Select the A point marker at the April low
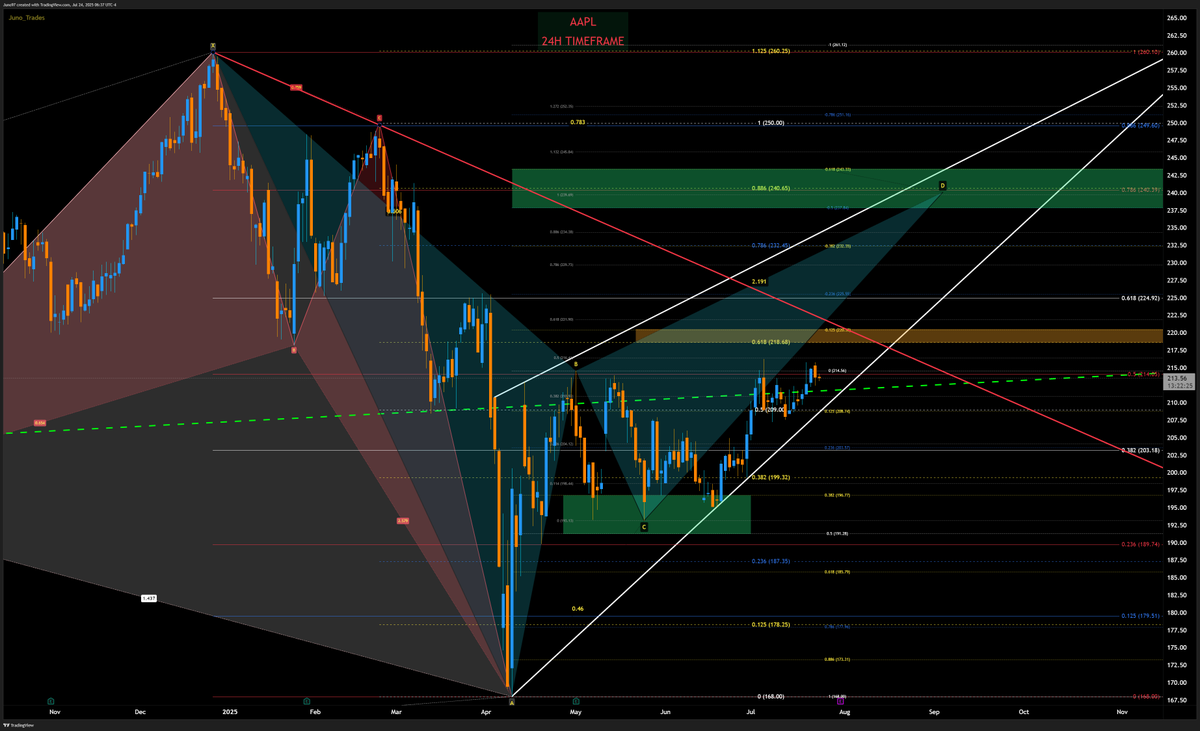 (511, 702)
